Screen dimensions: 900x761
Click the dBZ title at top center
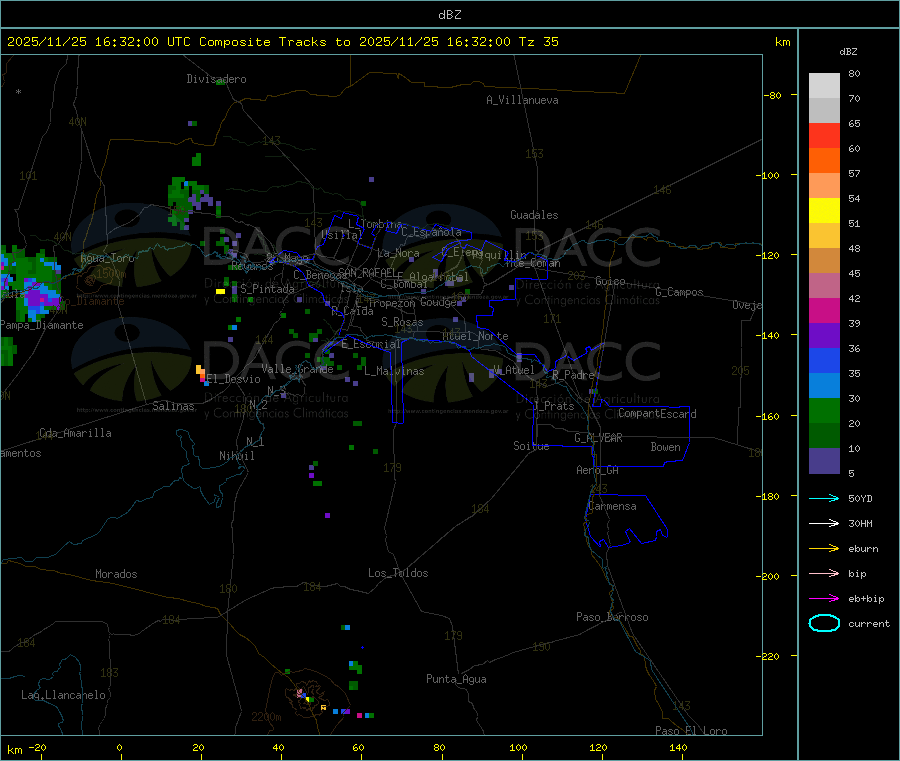tap(449, 15)
